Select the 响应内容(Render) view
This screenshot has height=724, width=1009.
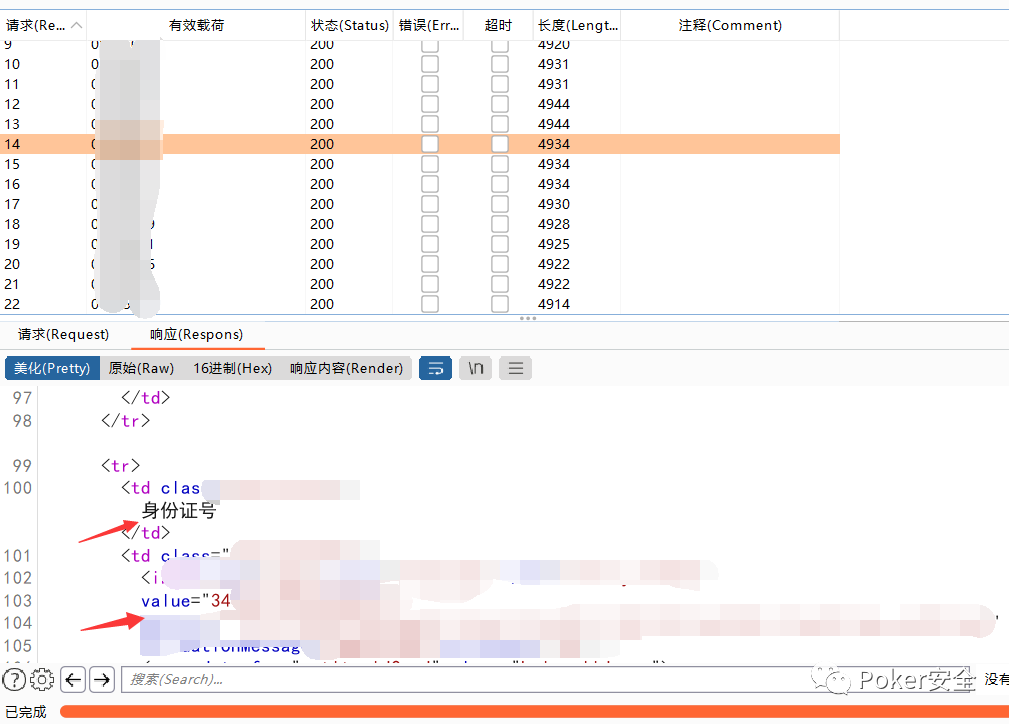pyautogui.click(x=347, y=368)
